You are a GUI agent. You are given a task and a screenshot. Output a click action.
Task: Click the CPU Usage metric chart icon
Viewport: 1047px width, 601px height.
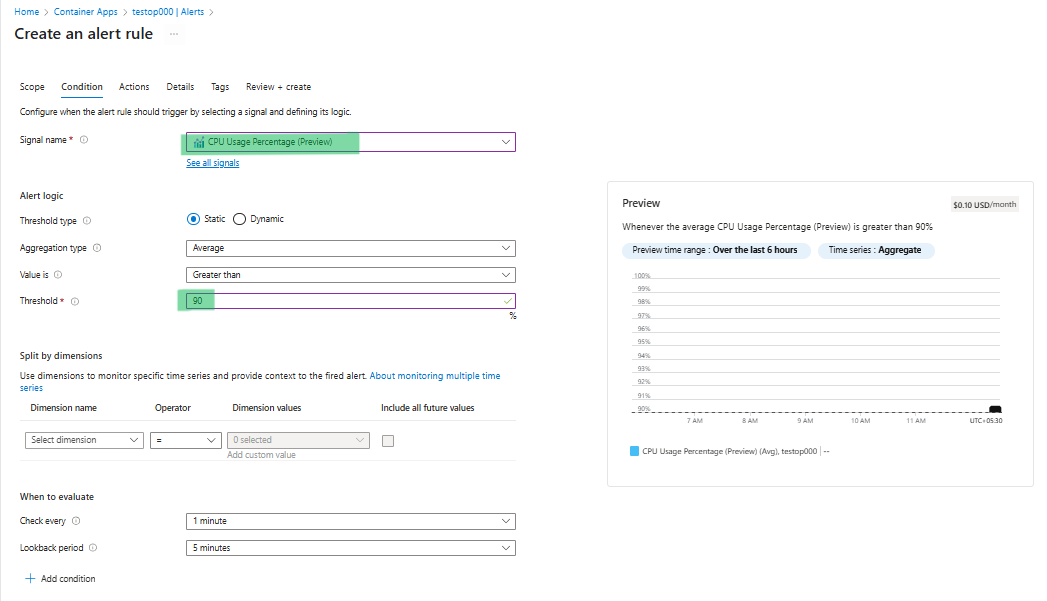point(198,142)
